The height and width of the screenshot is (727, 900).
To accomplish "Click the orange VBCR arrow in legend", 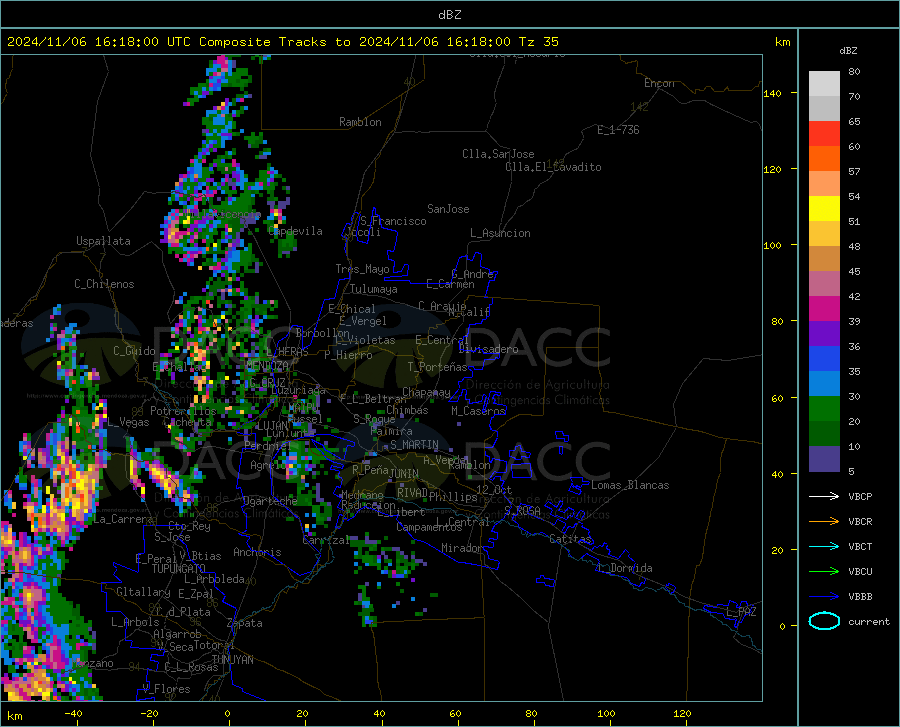I will [824, 521].
